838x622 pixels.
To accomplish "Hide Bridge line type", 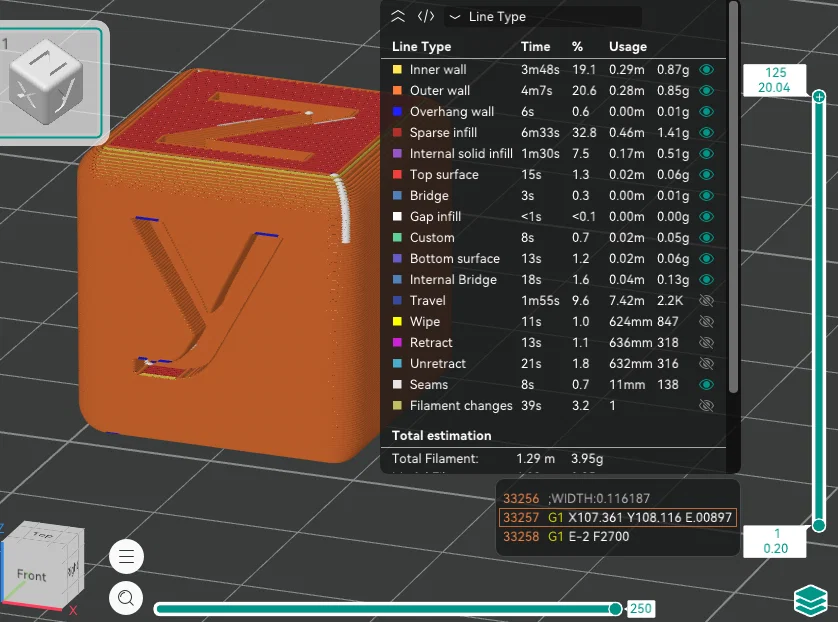I will tap(707, 196).
